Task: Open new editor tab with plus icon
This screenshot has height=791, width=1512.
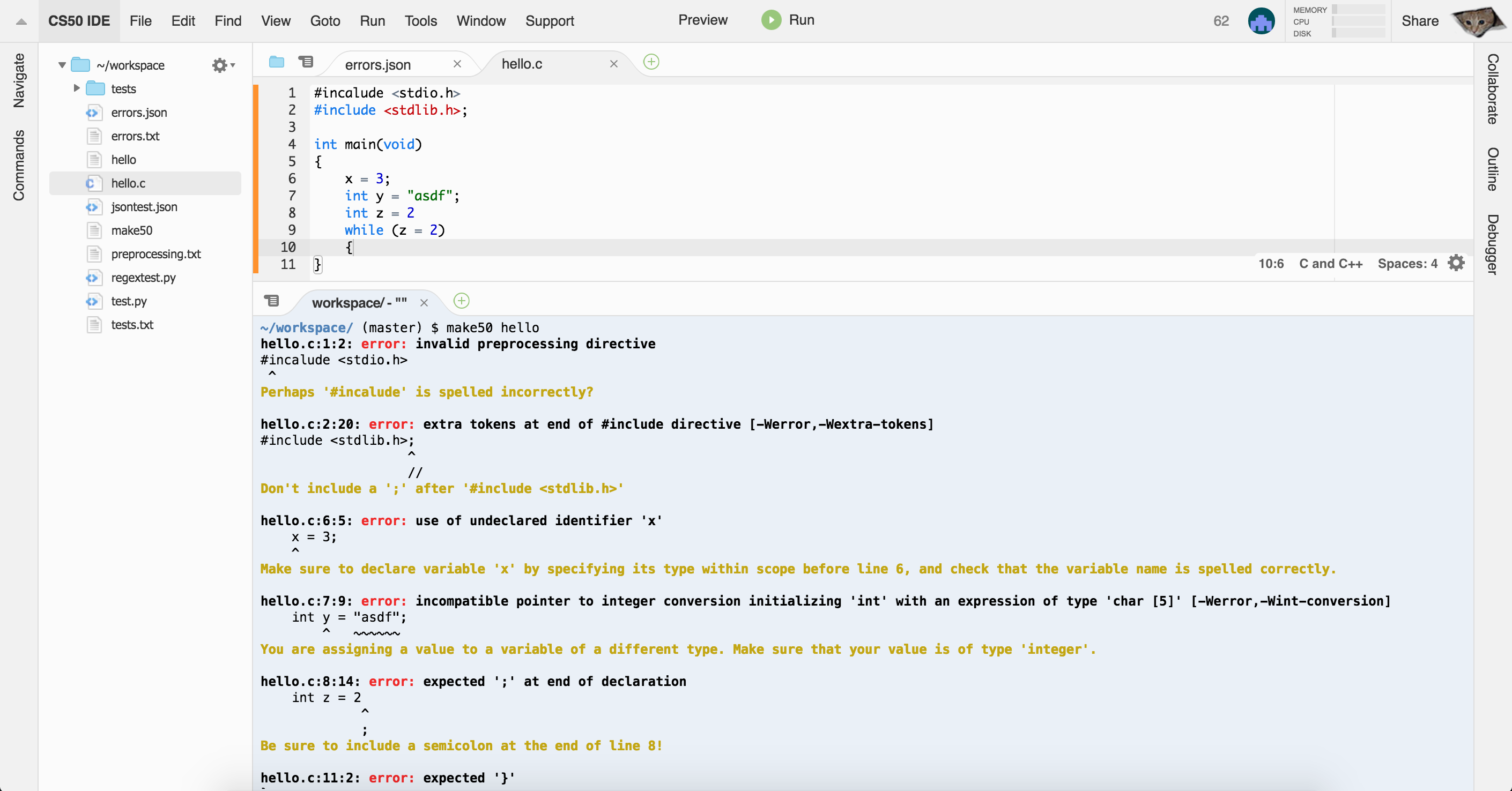Action: tap(651, 62)
